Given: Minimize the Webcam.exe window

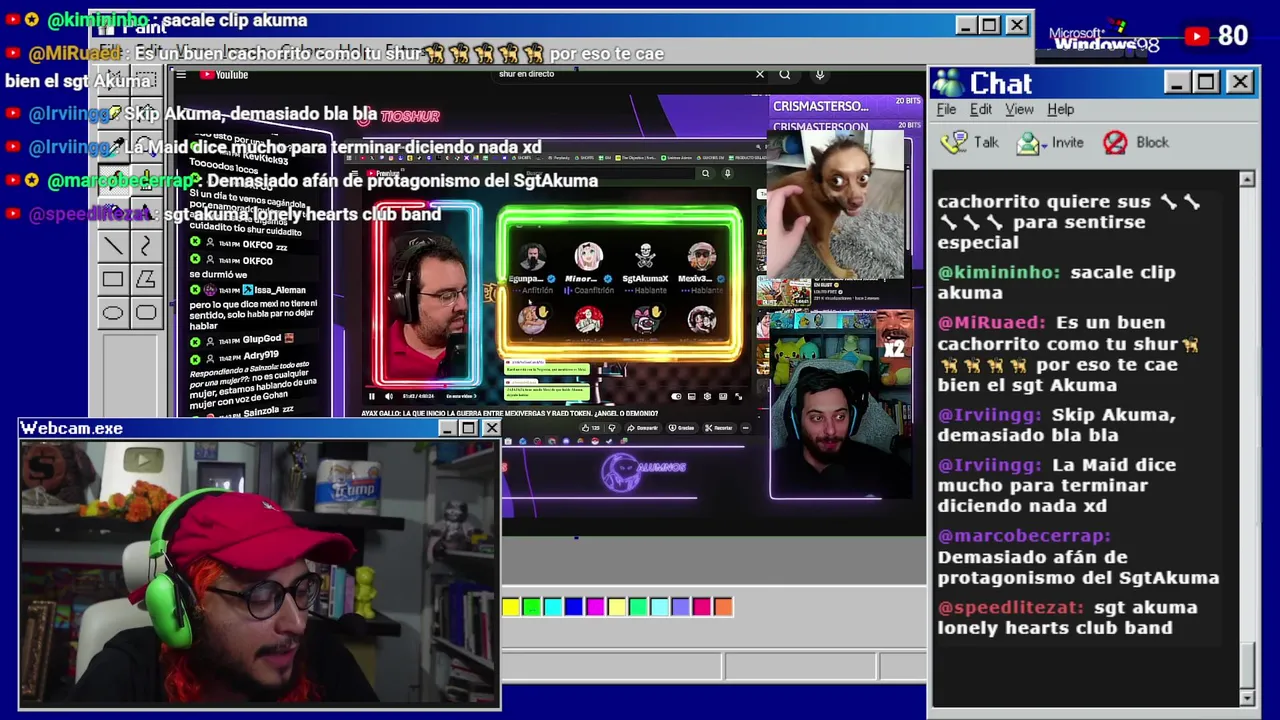Looking at the screenshot, I should tap(447, 428).
